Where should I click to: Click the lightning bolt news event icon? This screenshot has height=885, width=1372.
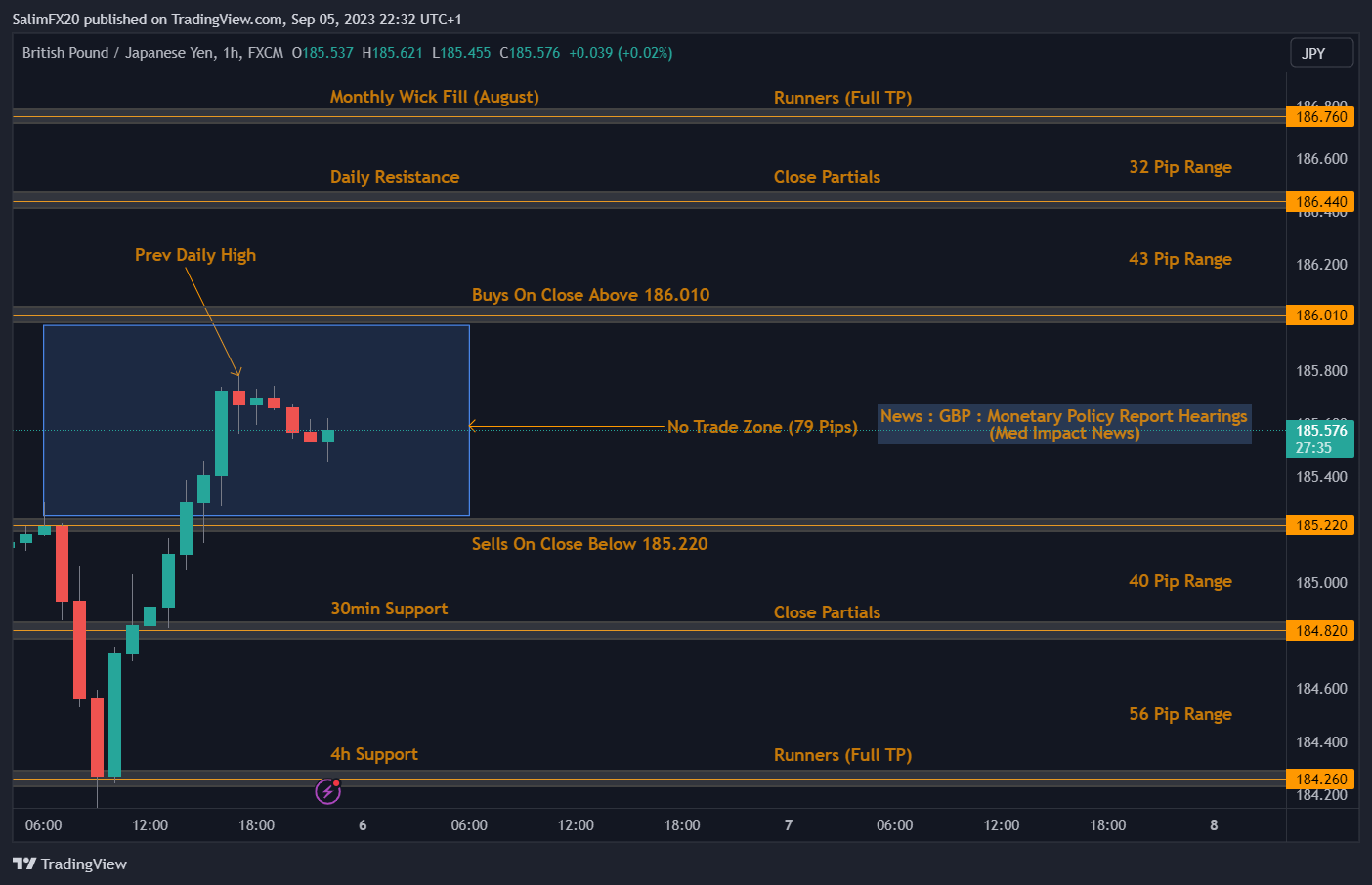[x=327, y=791]
